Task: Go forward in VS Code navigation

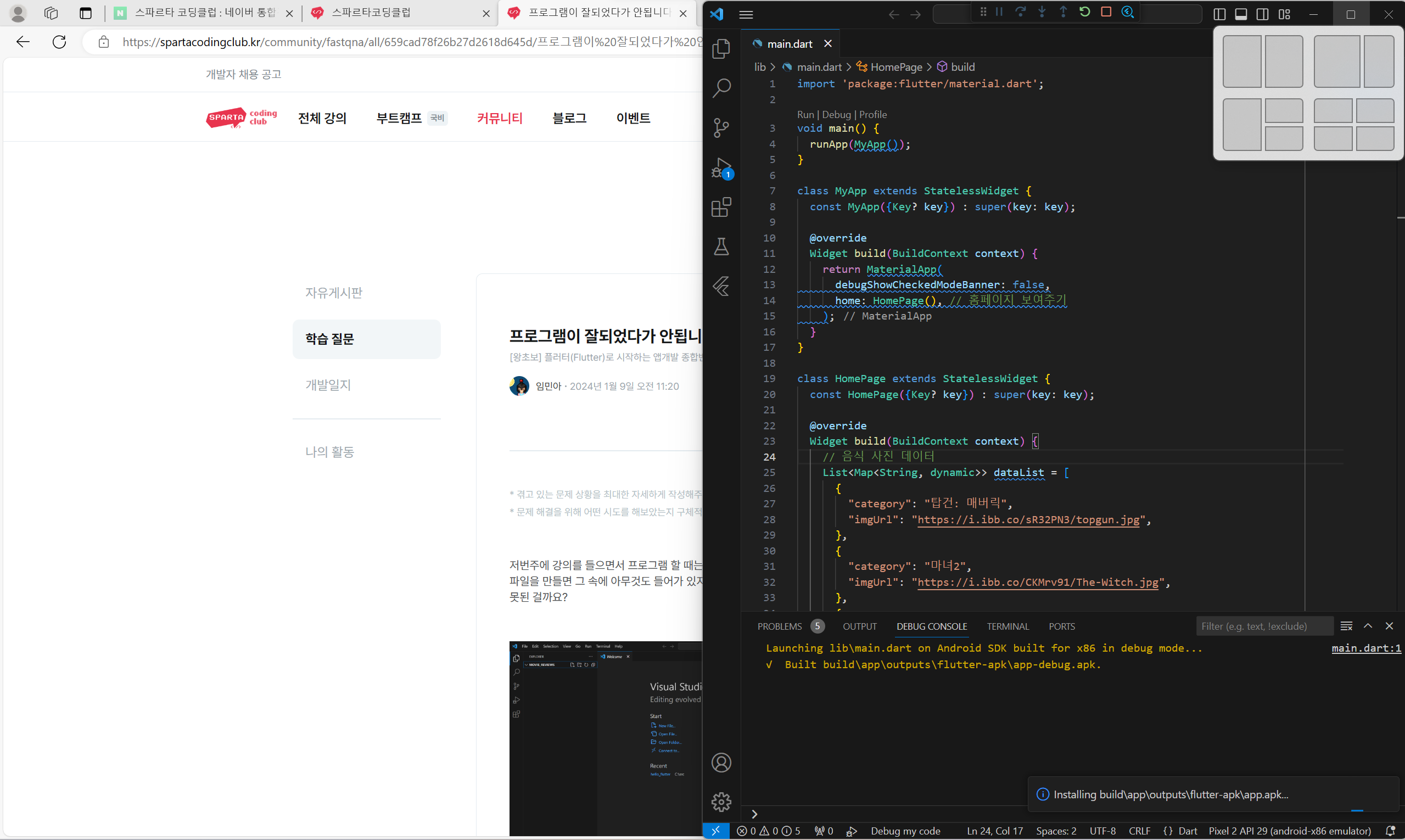Action: coord(915,15)
